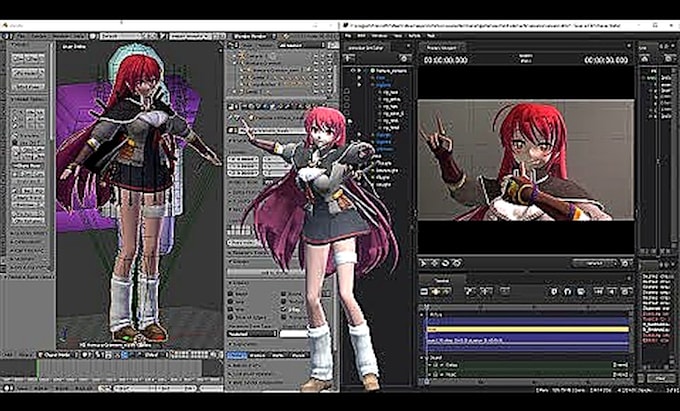Choose the selection arrow tool below viewport
Screen dimensions: 680x411
pyautogui.click(x=424, y=263)
